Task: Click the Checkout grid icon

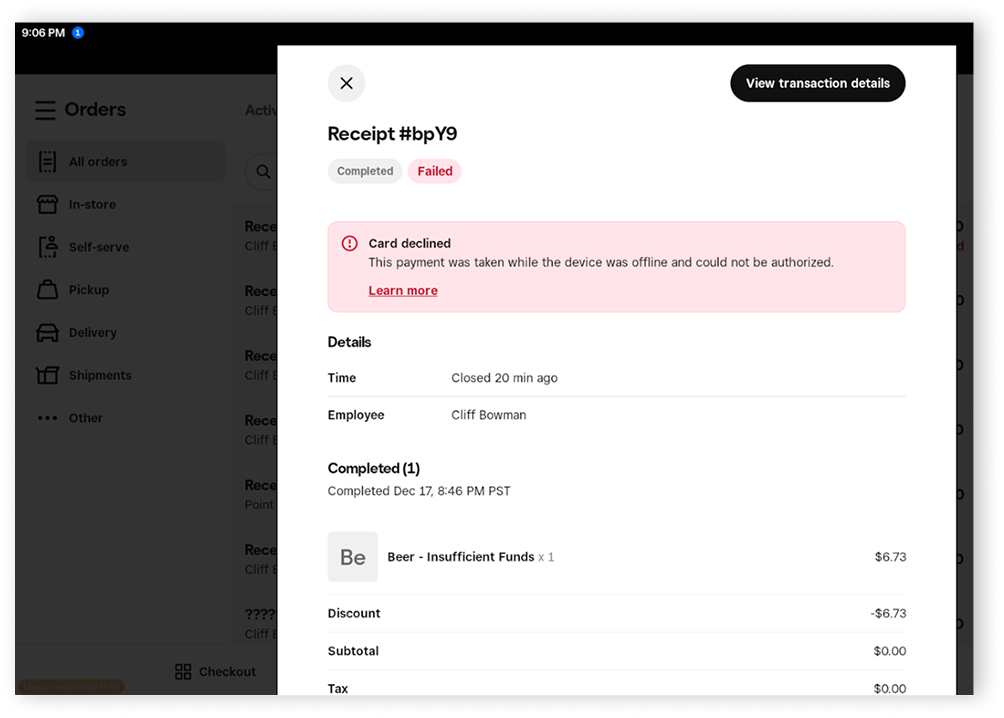Action: pos(183,671)
